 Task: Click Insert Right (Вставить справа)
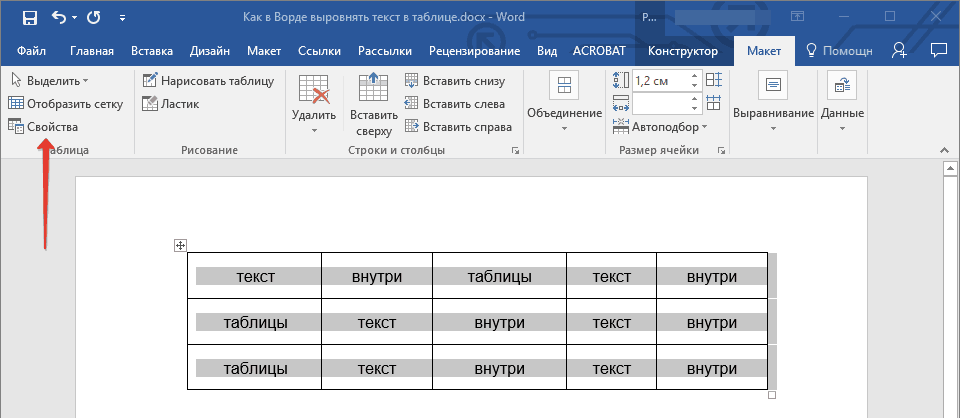coord(458,127)
